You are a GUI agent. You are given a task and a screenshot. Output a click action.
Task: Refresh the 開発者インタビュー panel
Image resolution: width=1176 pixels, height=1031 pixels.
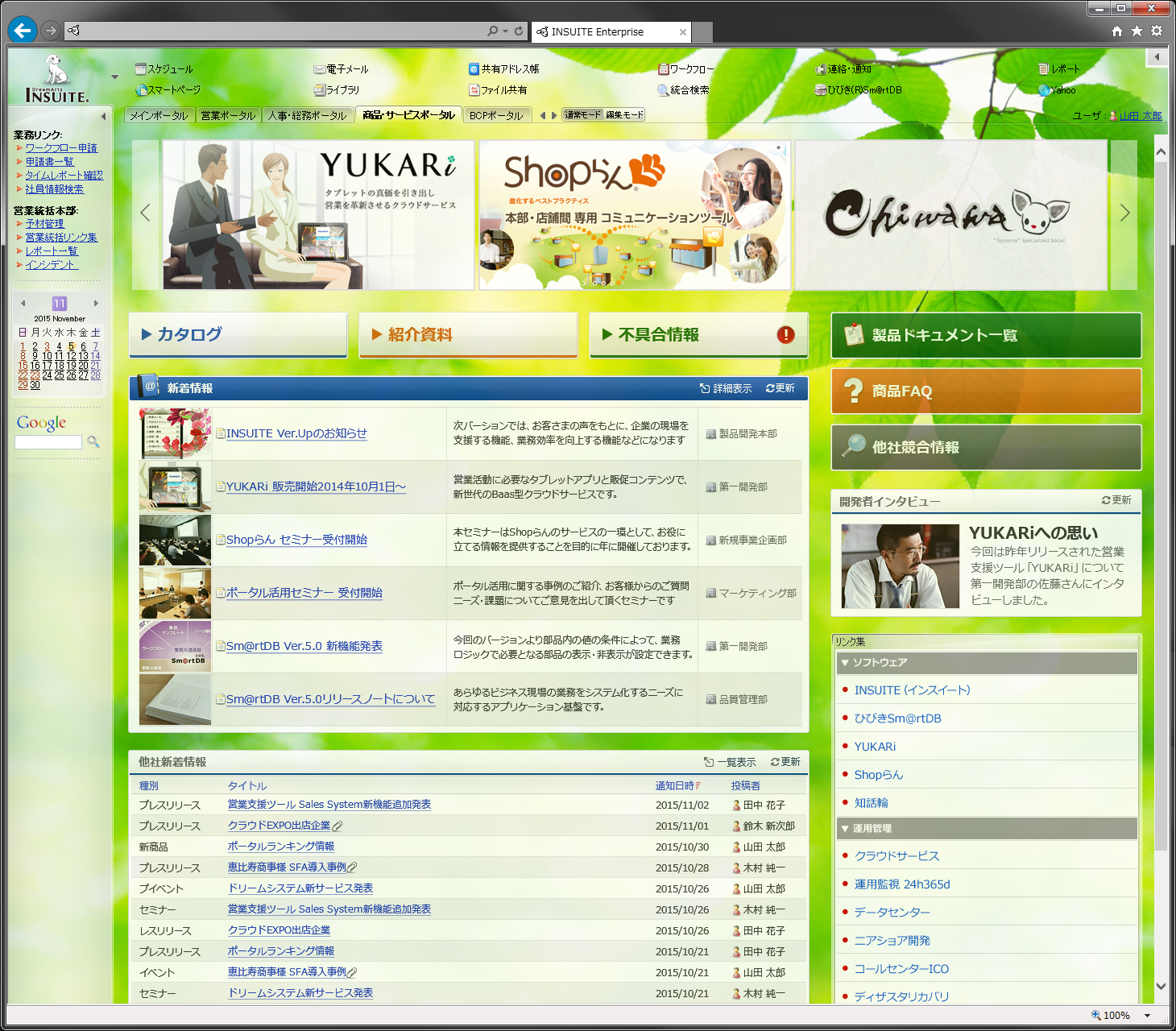[x=1116, y=500]
